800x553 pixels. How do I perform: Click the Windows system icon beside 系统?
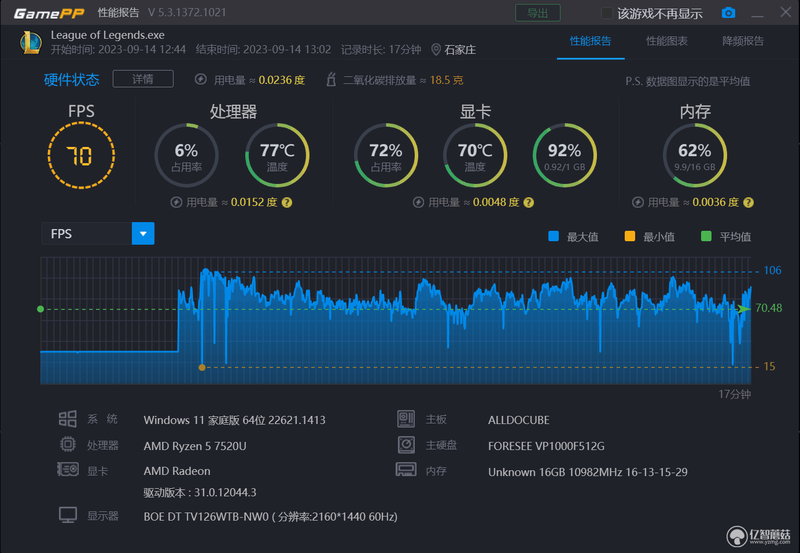click(x=67, y=419)
